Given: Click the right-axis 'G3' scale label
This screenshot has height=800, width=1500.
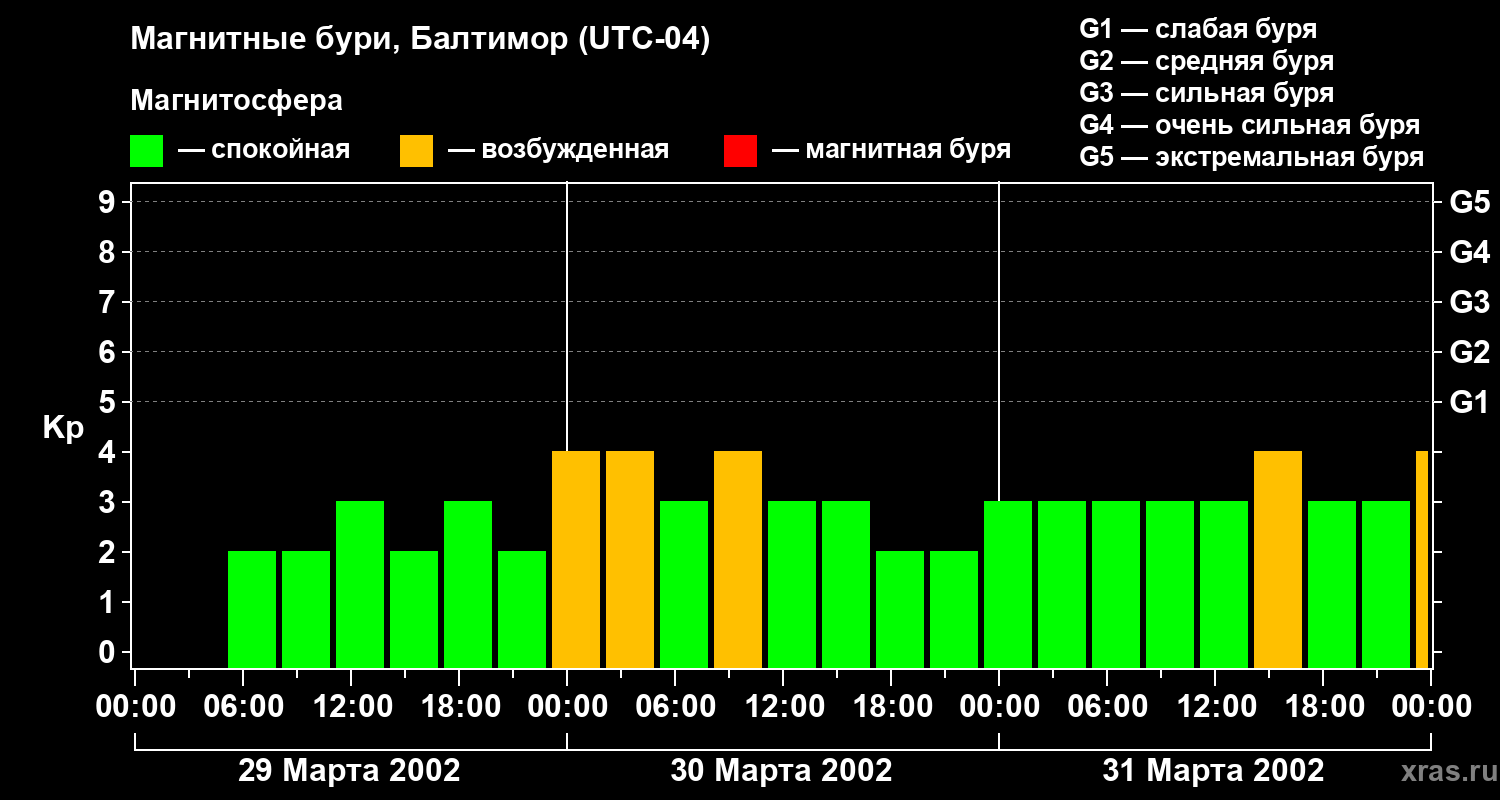Looking at the screenshot, I should pos(1469,302).
